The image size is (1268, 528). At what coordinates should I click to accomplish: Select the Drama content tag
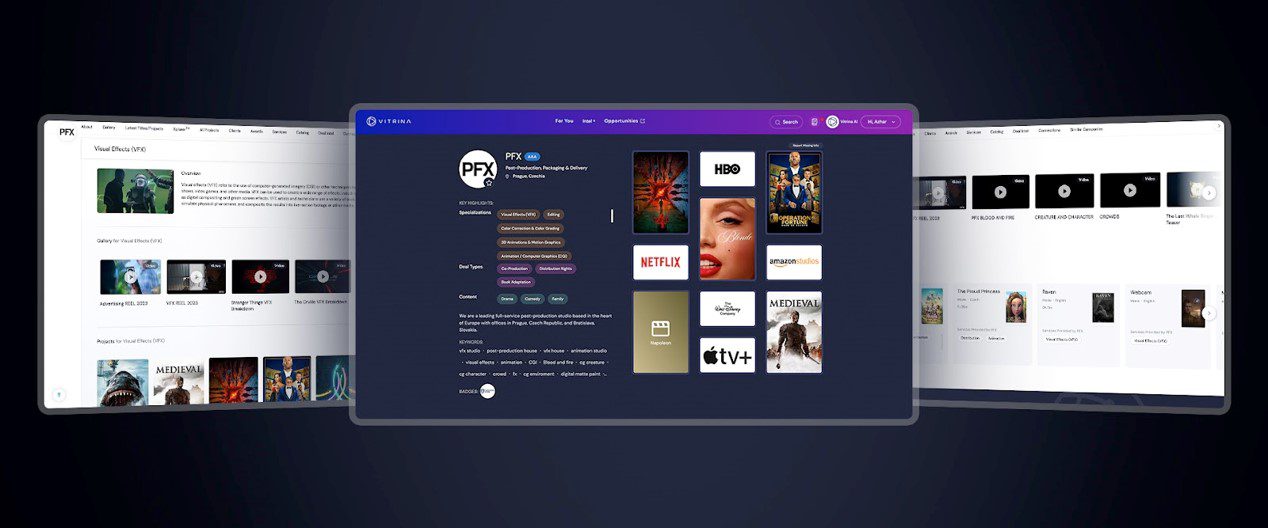tap(507, 298)
